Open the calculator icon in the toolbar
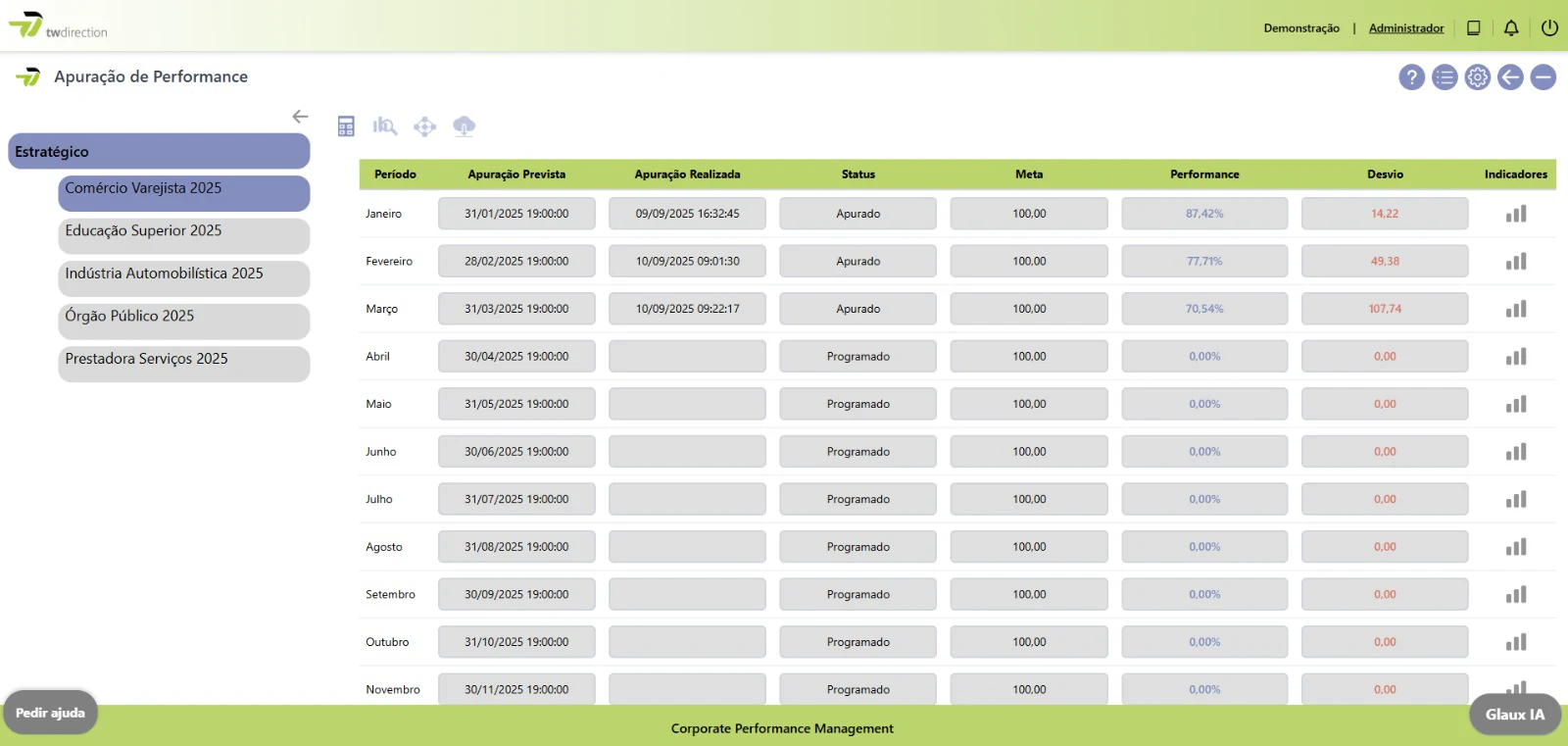Viewport: 1568px width, 746px height. coord(346,126)
